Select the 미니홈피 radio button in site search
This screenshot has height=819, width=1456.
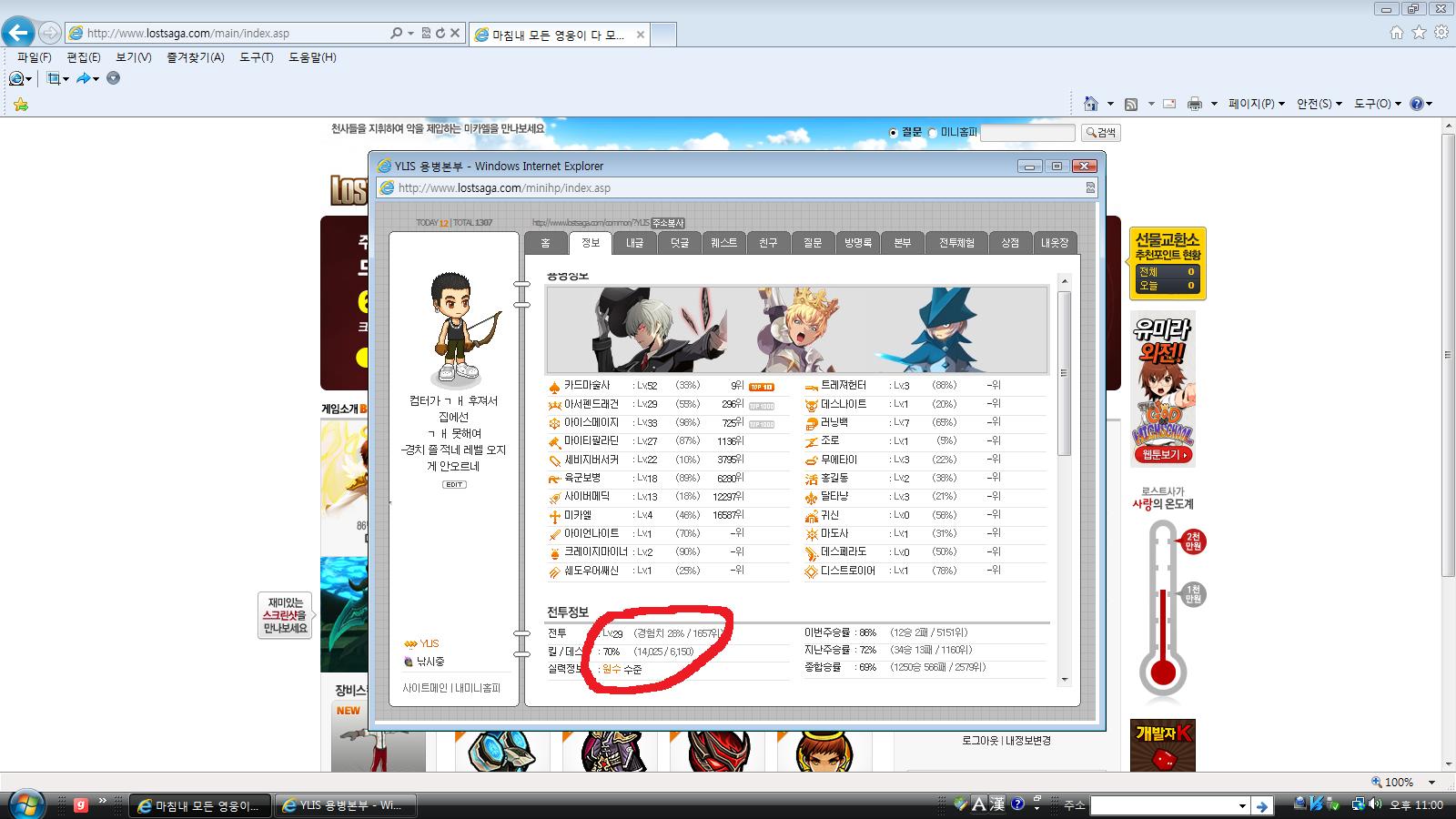932,133
